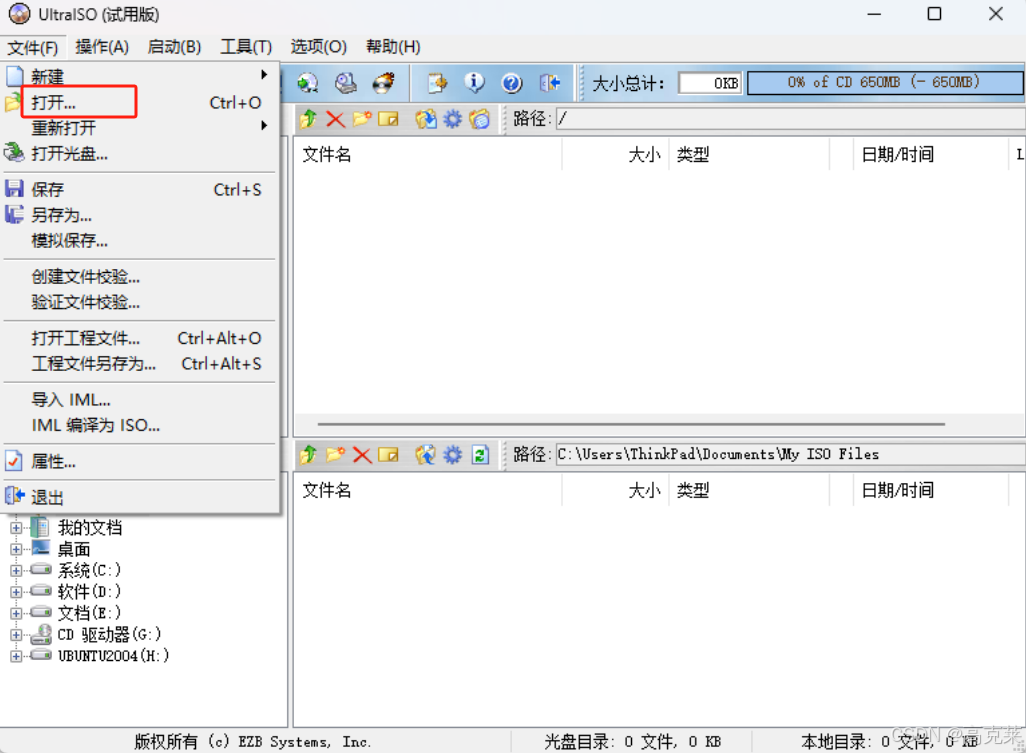Image resolution: width=1026 pixels, height=753 pixels.
Task: Click status text 光盘目录: 0 文件, 0 KB
Action: [632, 741]
